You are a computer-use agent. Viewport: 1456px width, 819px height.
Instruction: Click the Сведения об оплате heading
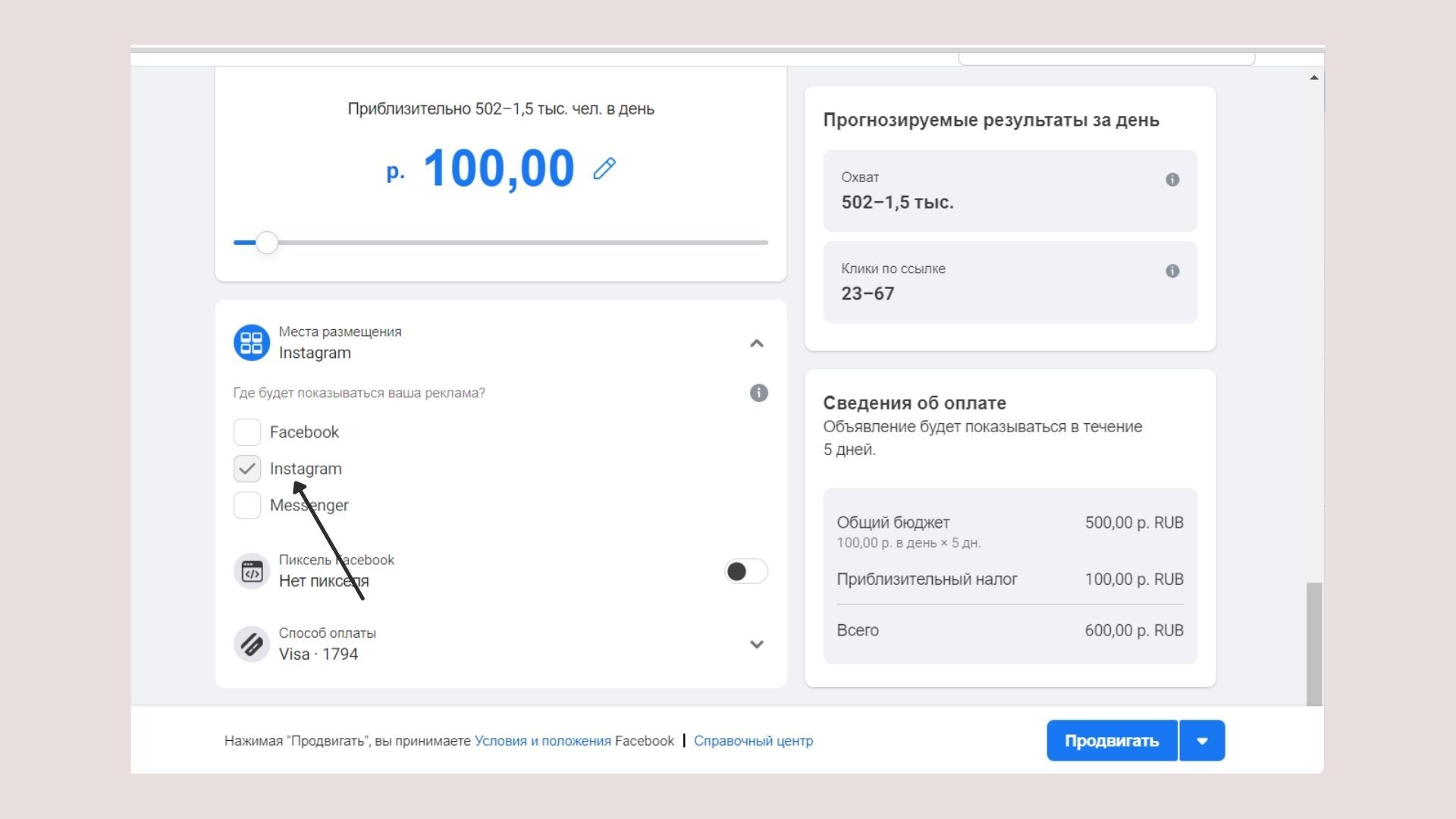pyautogui.click(x=915, y=403)
